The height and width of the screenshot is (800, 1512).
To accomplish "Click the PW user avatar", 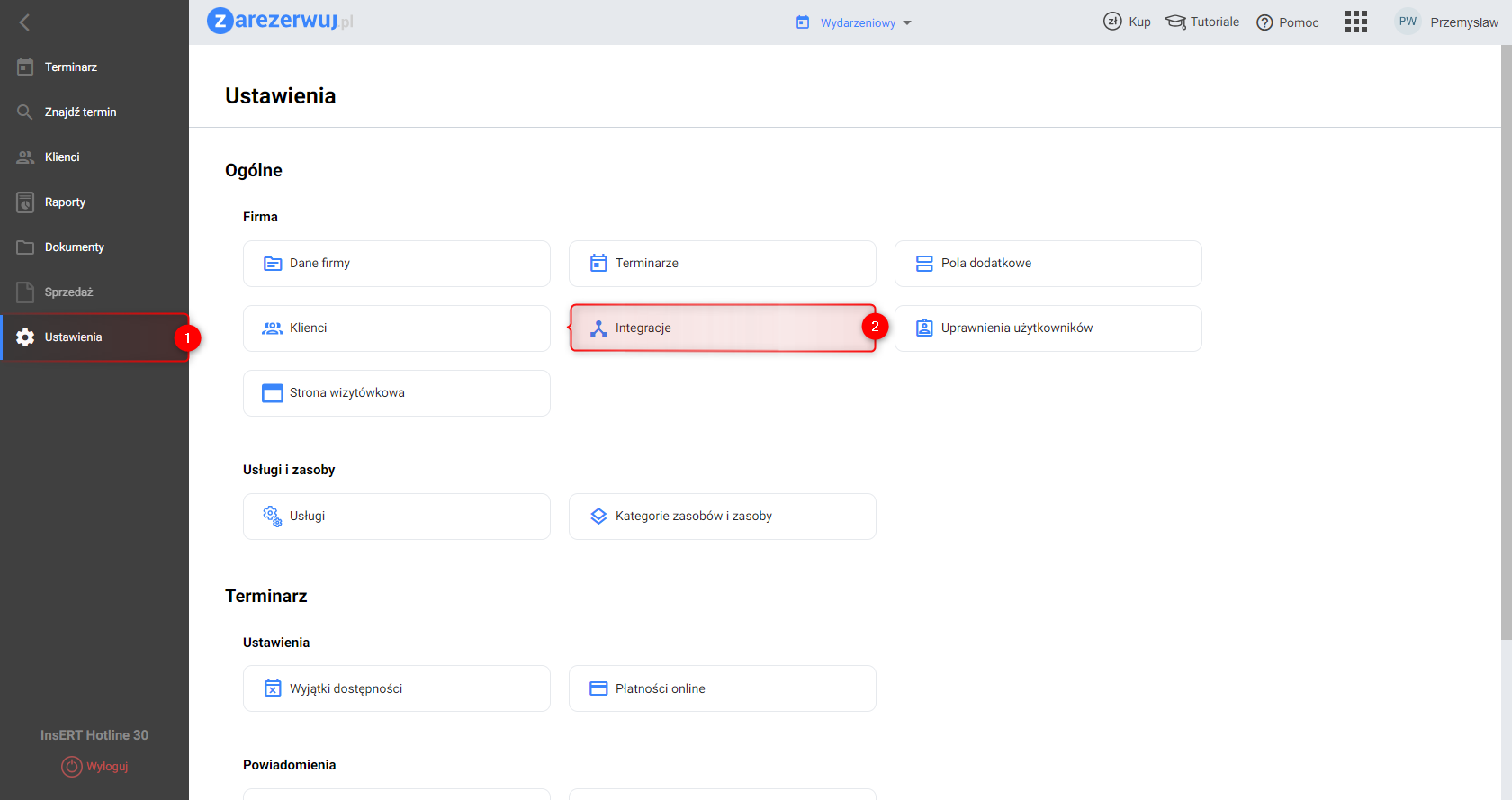I will [1408, 22].
